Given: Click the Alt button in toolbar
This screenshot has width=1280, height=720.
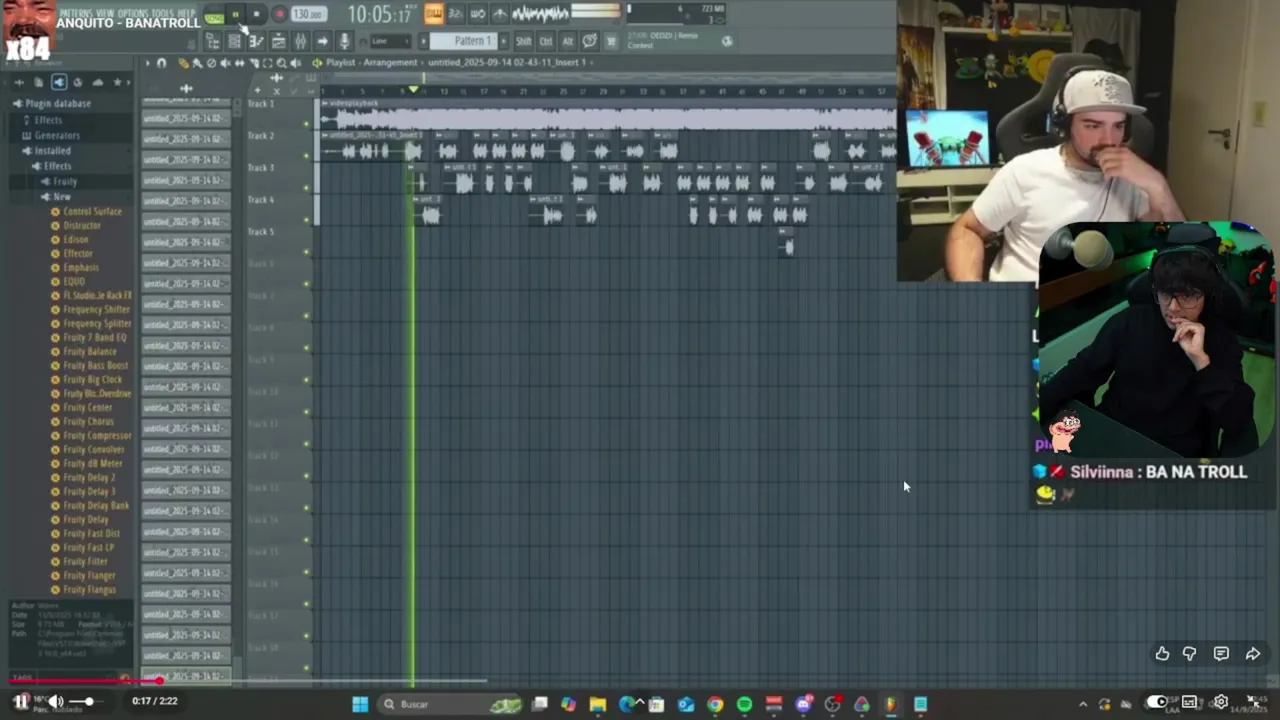Looking at the screenshot, I should pos(568,41).
